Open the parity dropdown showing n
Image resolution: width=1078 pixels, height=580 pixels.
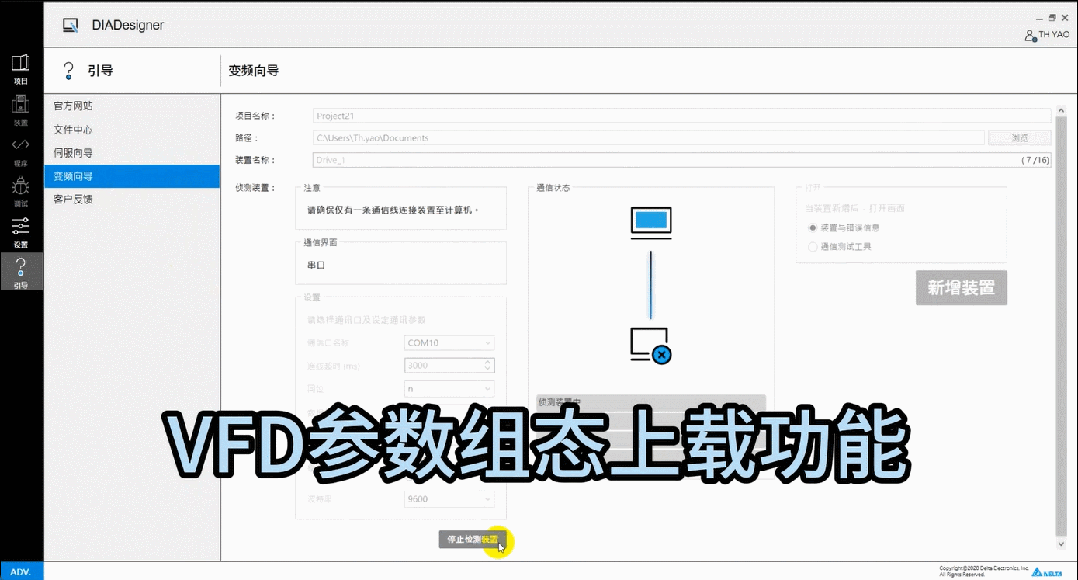click(x=449, y=388)
